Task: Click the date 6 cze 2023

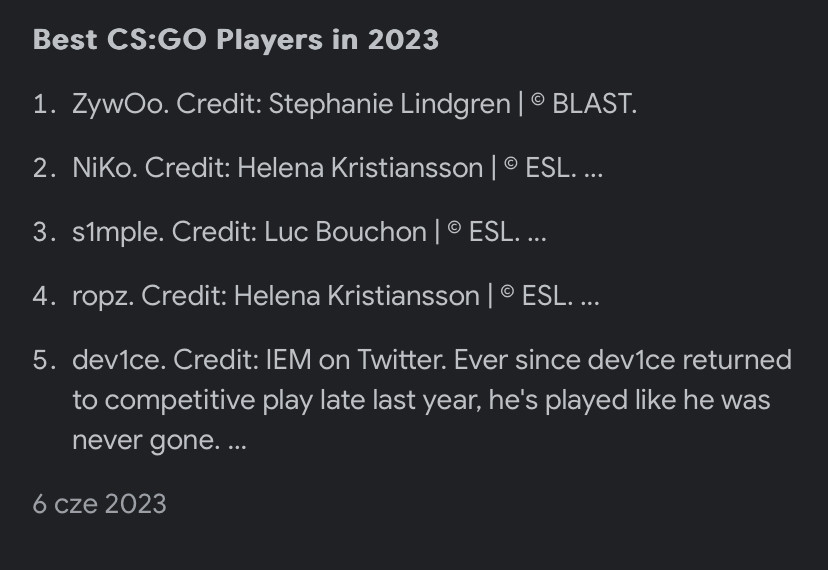Action: coord(99,504)
